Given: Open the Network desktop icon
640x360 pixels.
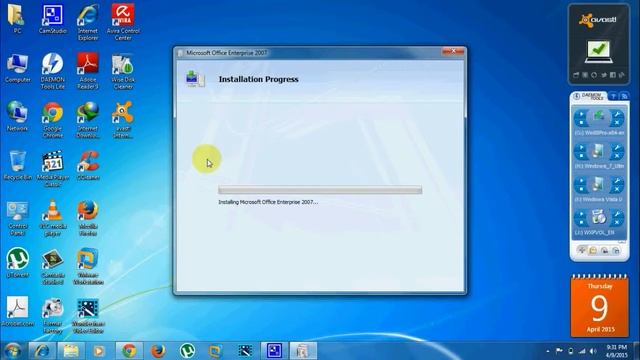Looking at the screenshot, I should point(17,116).
